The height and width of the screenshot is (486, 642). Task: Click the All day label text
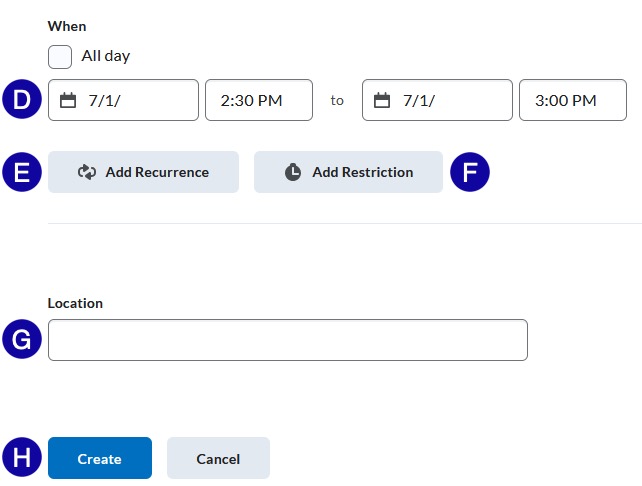[x=106, y=56]
